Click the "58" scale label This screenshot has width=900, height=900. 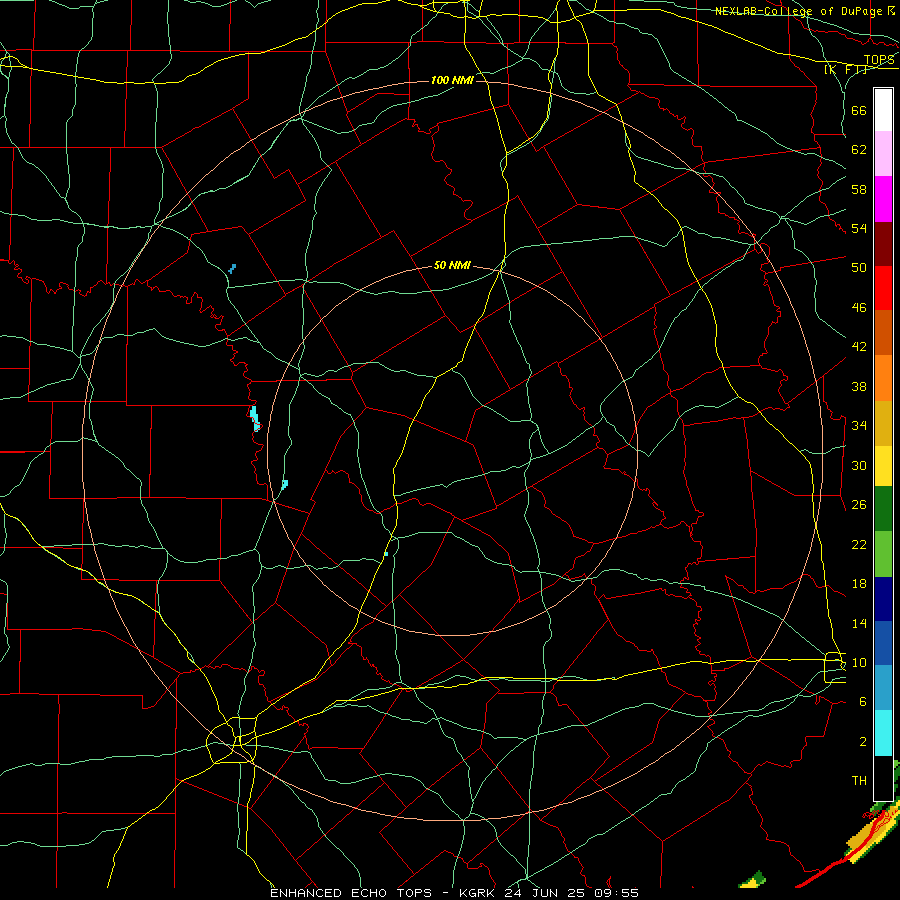(x=859, y=189)
